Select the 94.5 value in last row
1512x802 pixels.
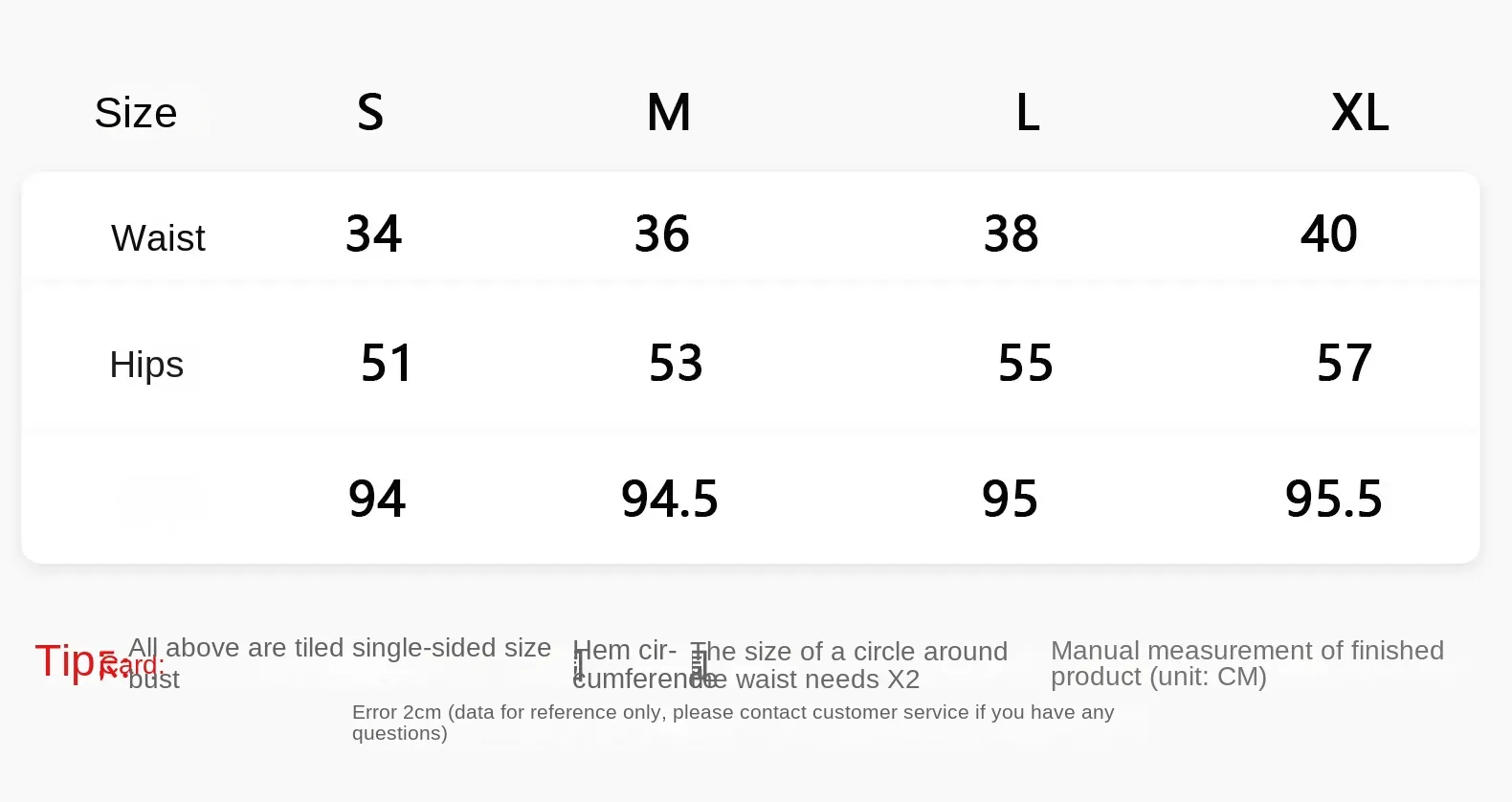[x=670, y=500]
